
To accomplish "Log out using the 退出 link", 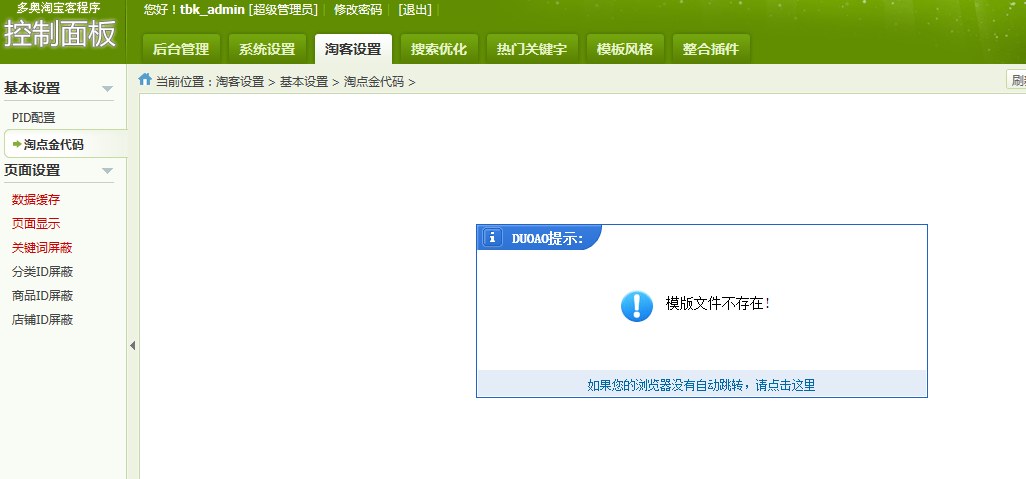I will [x=415, y=10].
